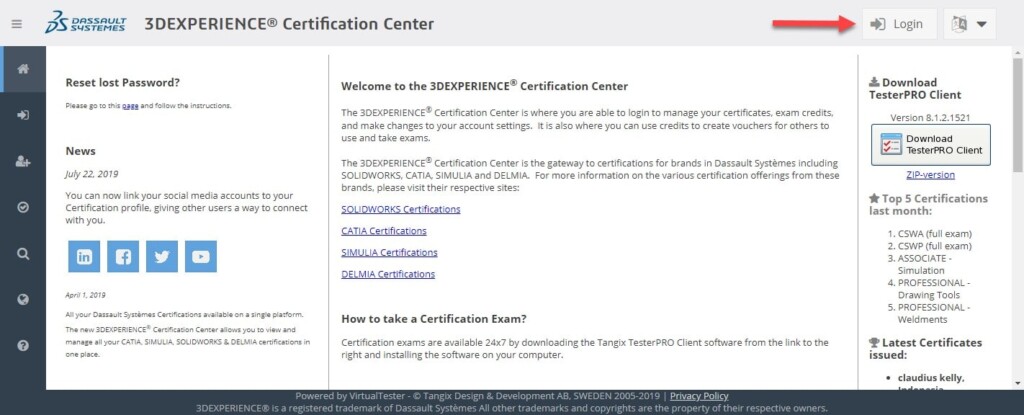Image resolution: width=1024 pixels, height=415 pixels.
Task: Click the search magnifier icon in the sidebar
Action: (22, 253)
